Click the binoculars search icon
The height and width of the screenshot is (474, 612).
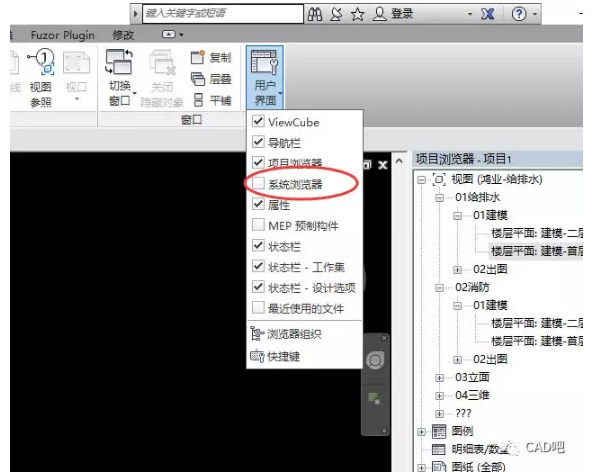click(x=317, y=14)
